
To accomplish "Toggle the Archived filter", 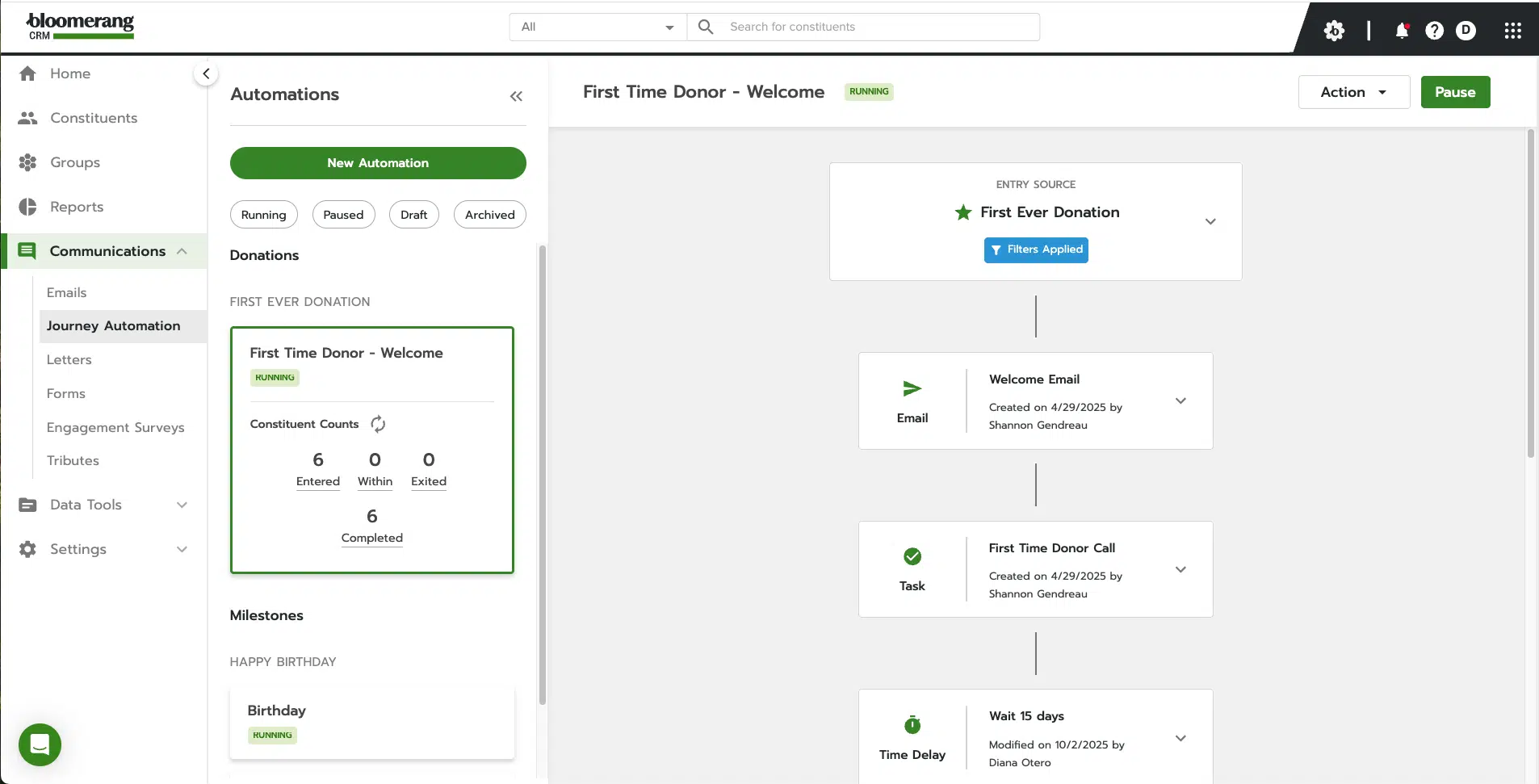I will point(489,214).
